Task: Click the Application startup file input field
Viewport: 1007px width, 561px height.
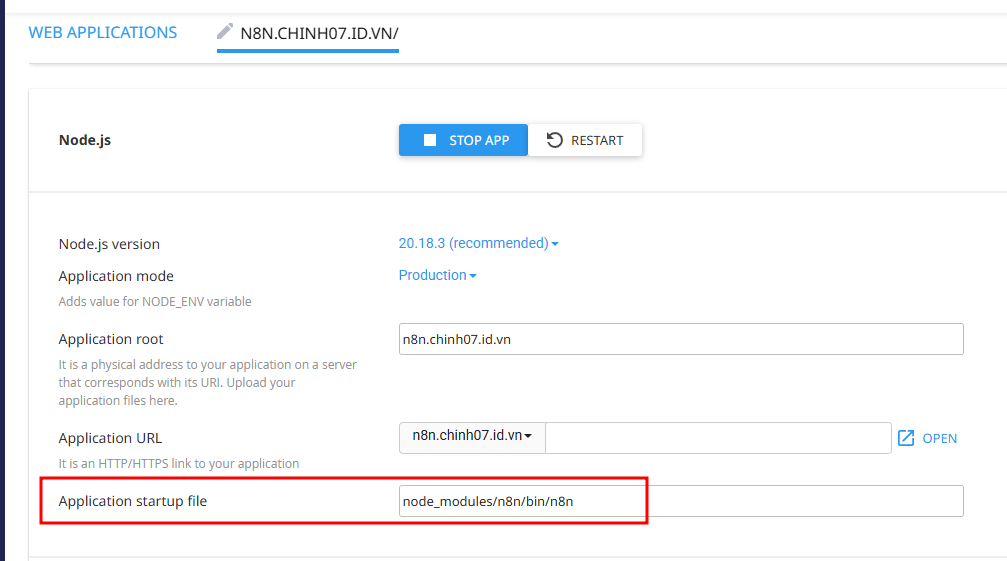Action: 681,501
